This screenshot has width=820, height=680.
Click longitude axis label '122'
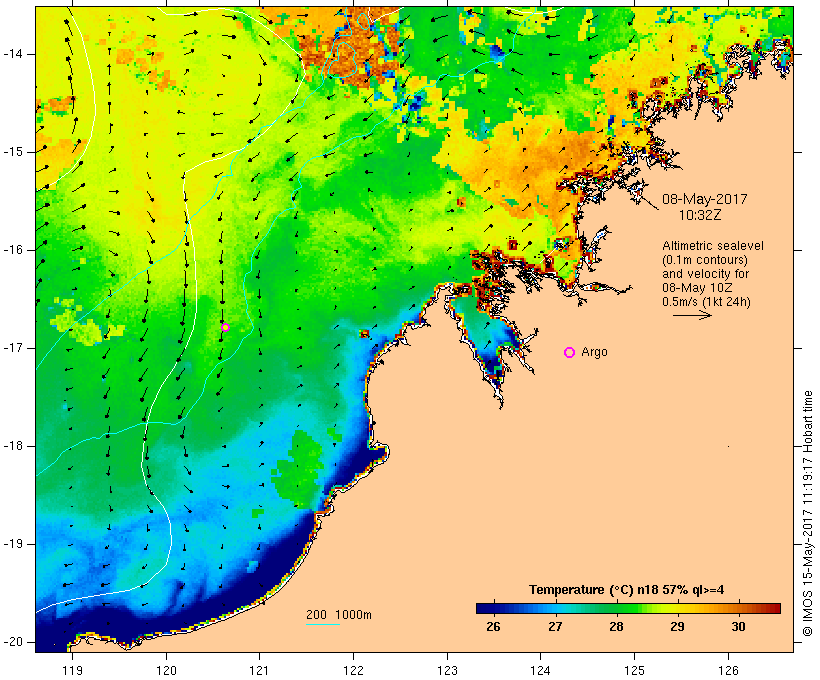(354, 671)
